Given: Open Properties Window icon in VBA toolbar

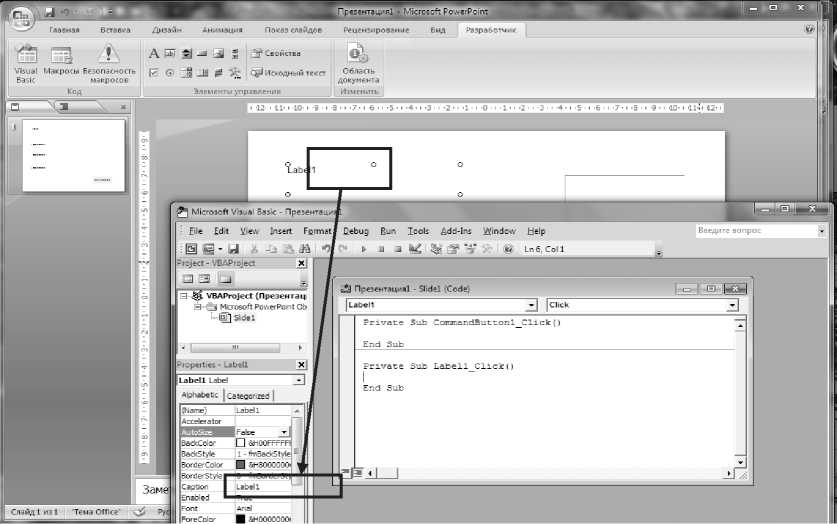Looking at the screenshot, I should [453, 249].
